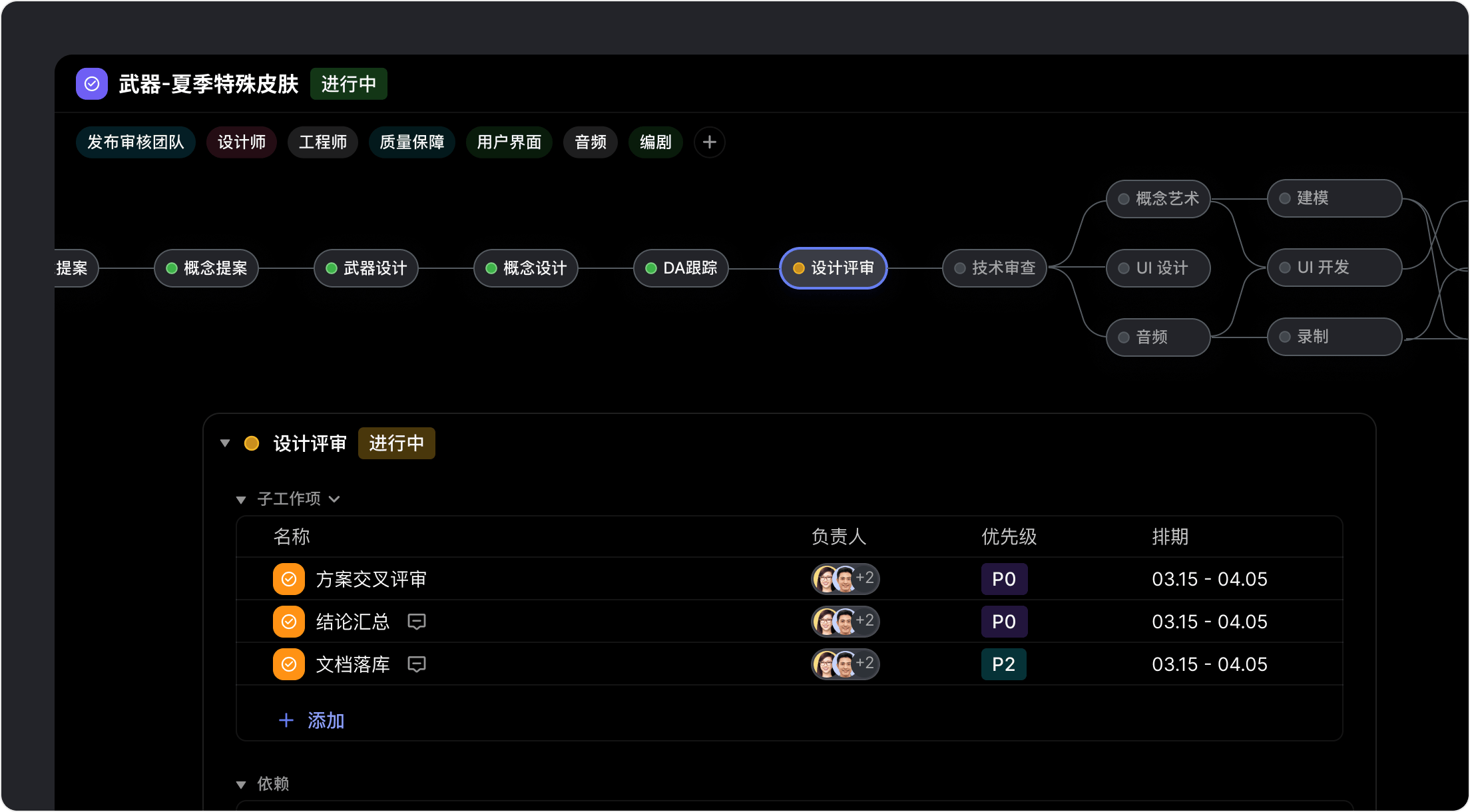The width and height of the screenshot is (1470, 812).
Task: Collapse the 设计评审 section triangle
Action: click(x=225, y=443)
